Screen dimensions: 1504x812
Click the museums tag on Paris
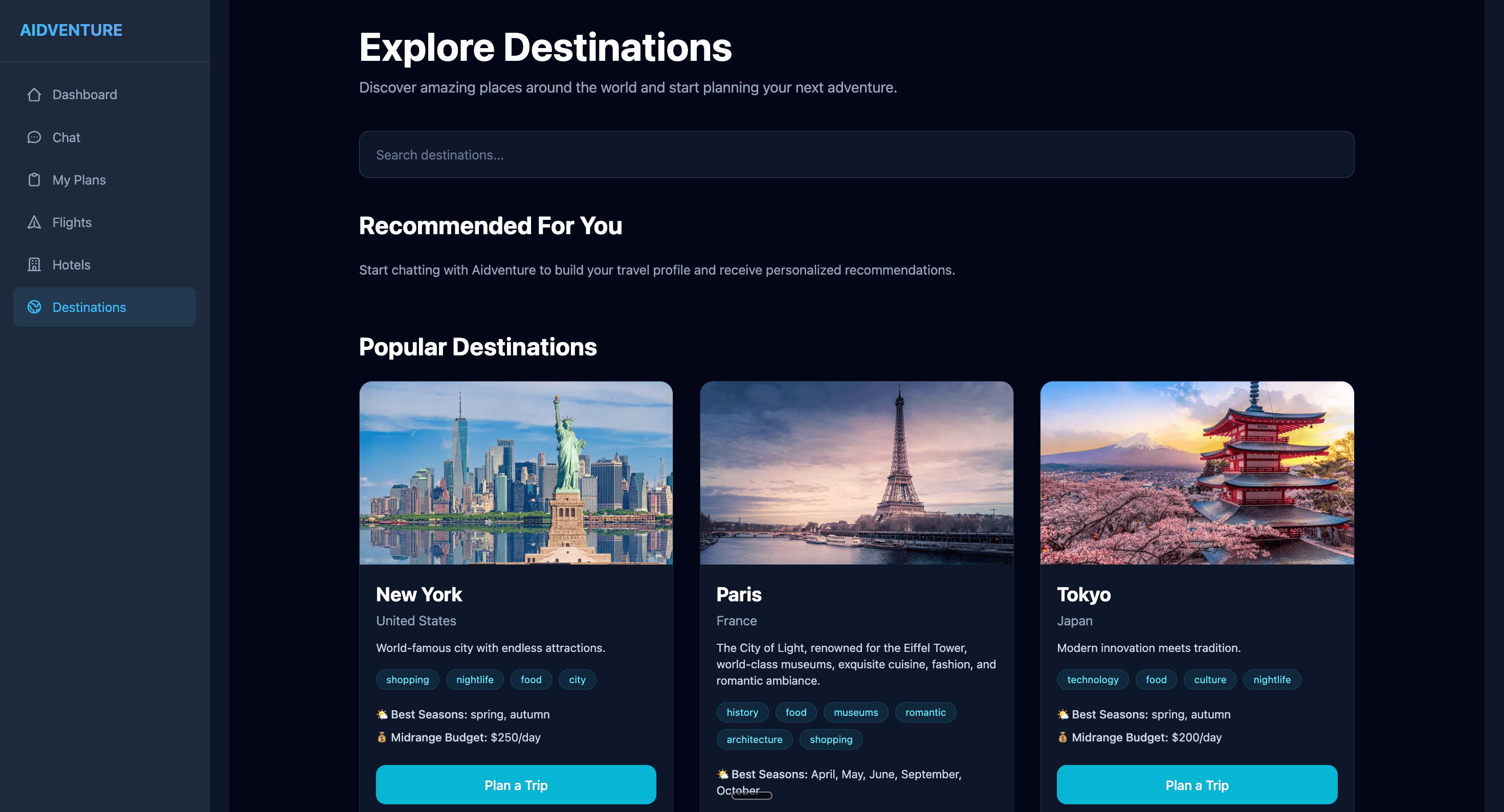[x=855, y=712]
